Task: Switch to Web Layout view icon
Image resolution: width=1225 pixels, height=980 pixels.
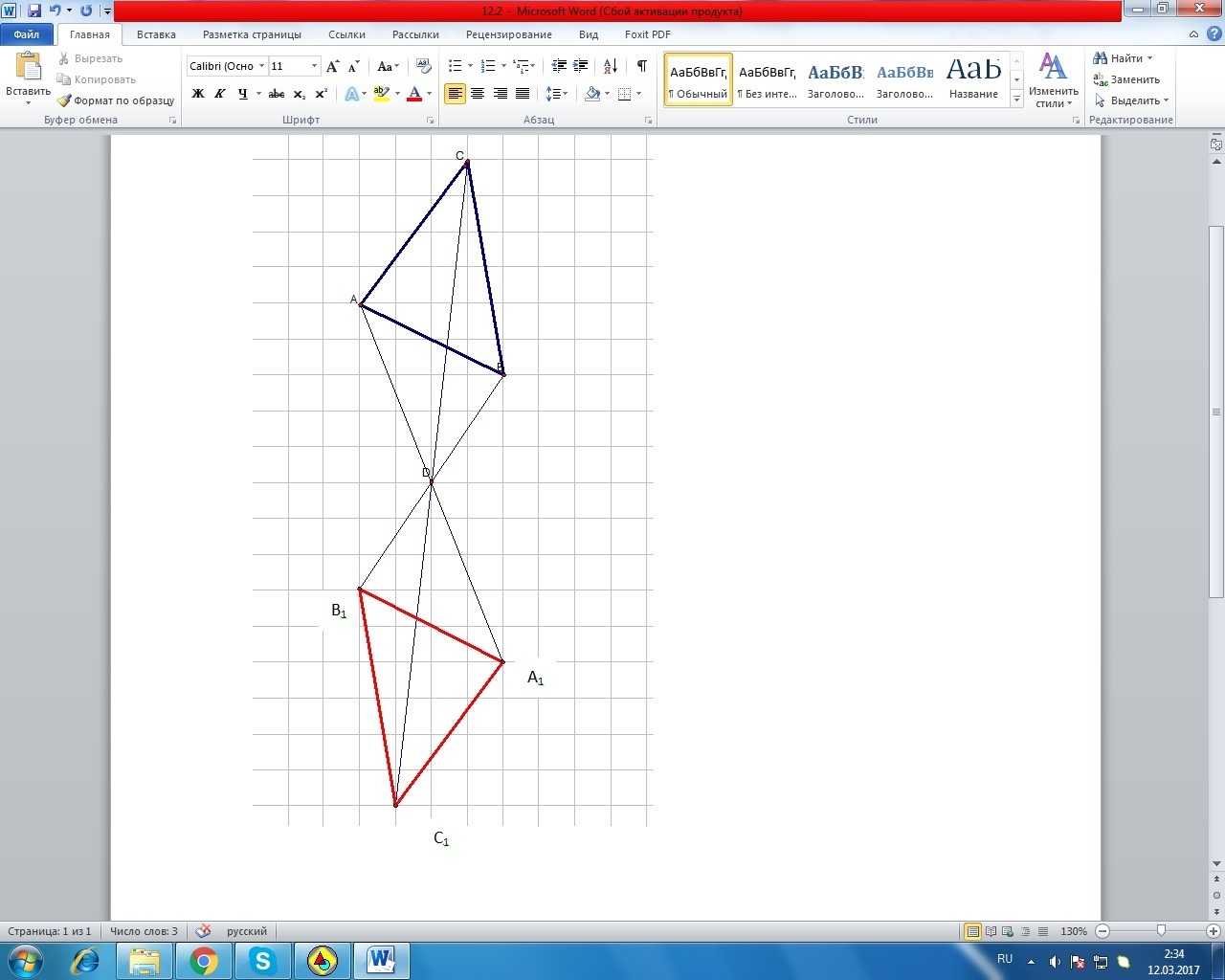Action: pos(1008,931)
